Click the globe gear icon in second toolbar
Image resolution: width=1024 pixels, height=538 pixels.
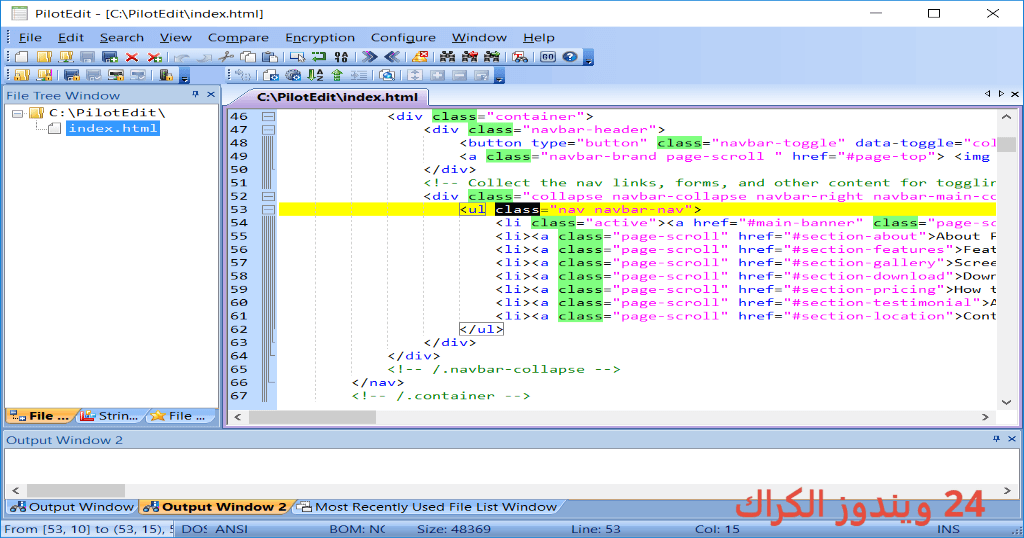(x=293, y=76)
